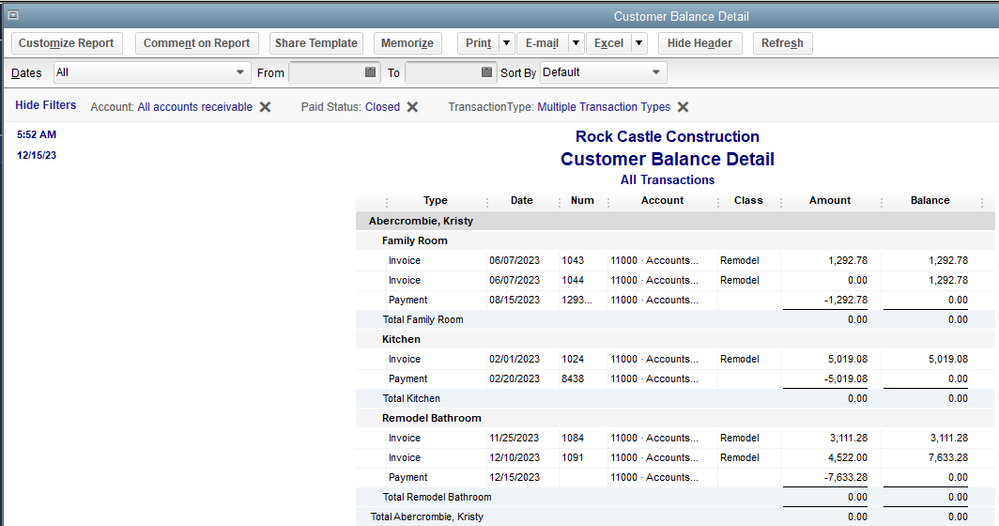Select the Date column header

522,200
